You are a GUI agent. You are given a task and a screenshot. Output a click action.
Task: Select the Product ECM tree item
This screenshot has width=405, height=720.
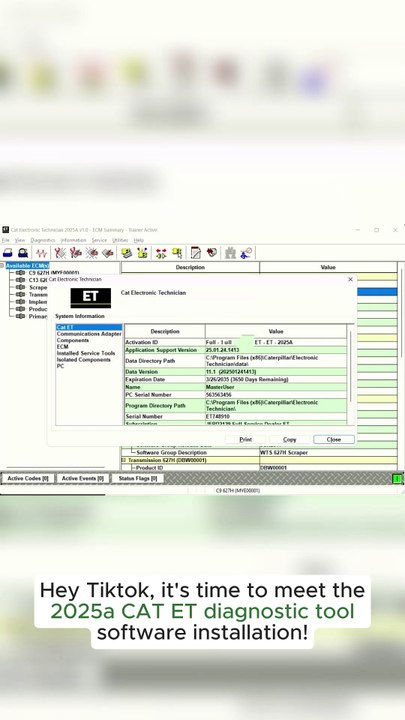click(x=38, y=309)
